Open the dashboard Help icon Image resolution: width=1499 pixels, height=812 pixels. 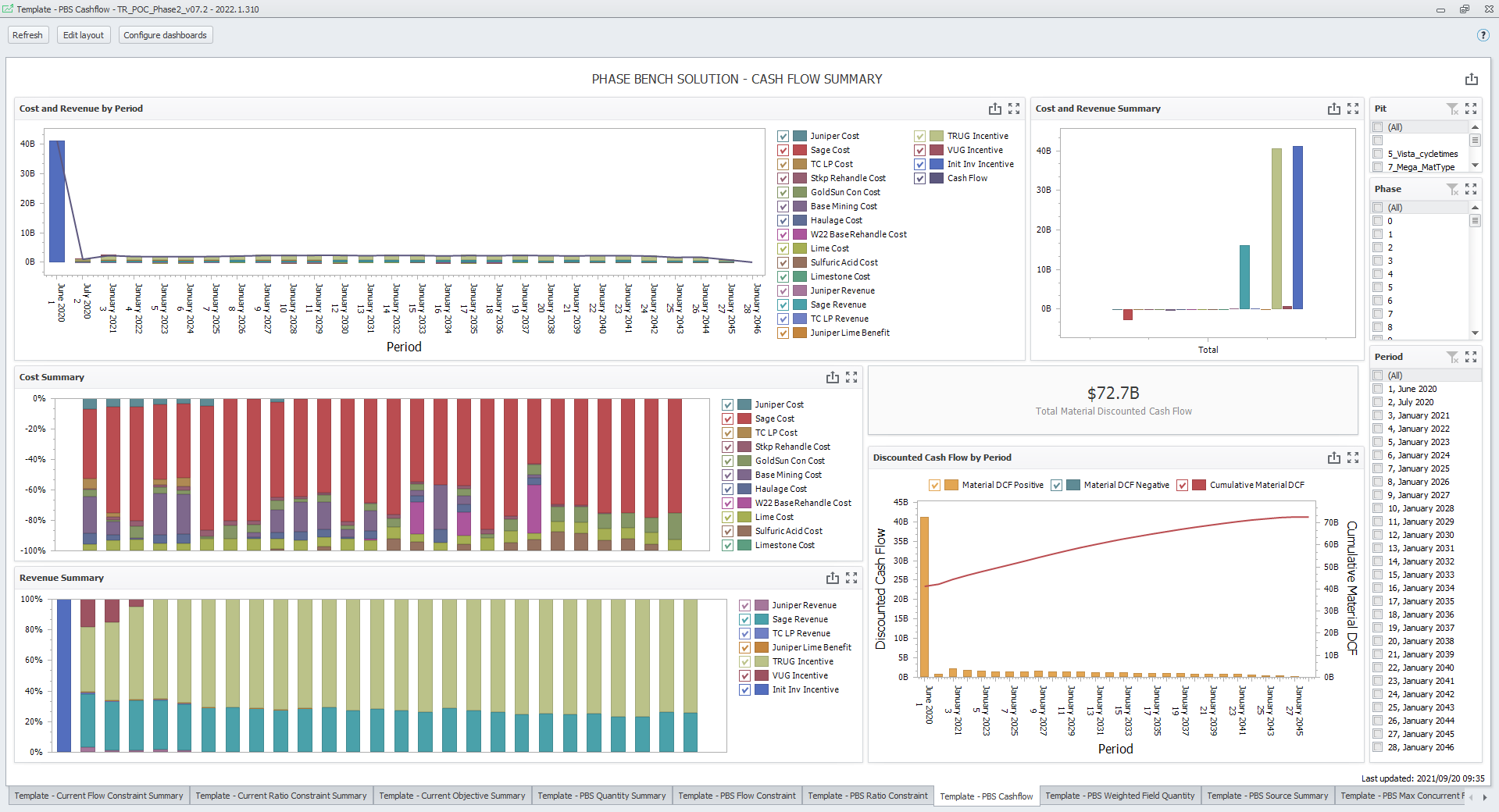[x=1483, y=35]
